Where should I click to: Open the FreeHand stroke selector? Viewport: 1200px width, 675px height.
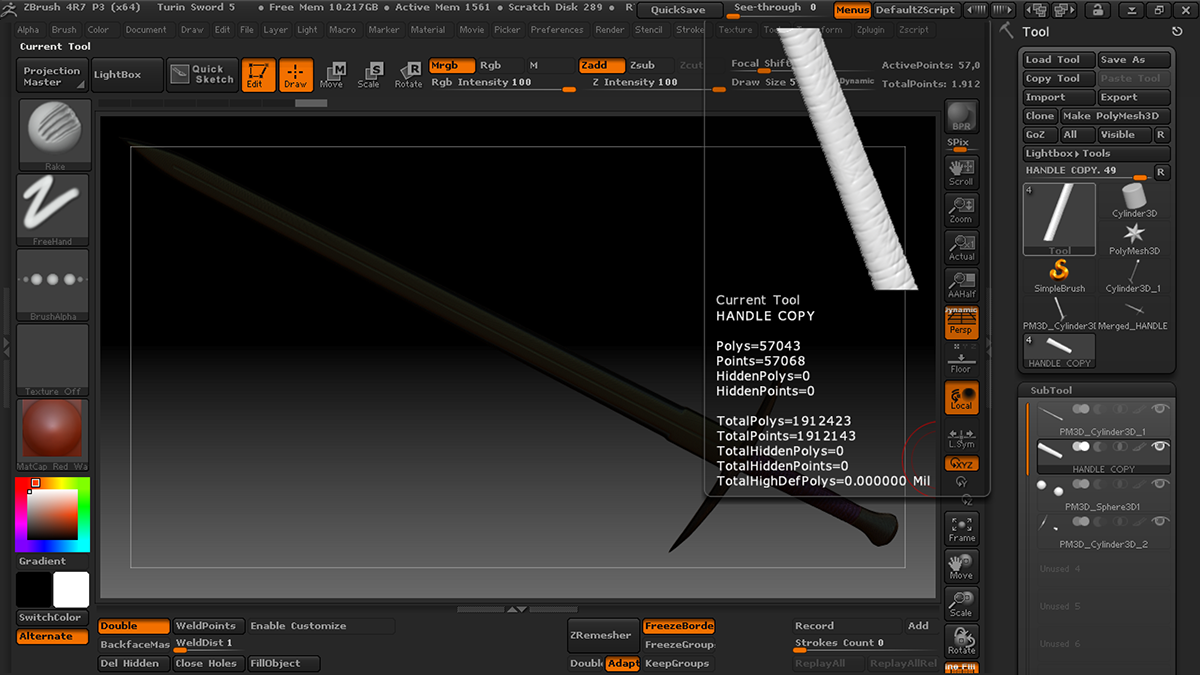54,210
